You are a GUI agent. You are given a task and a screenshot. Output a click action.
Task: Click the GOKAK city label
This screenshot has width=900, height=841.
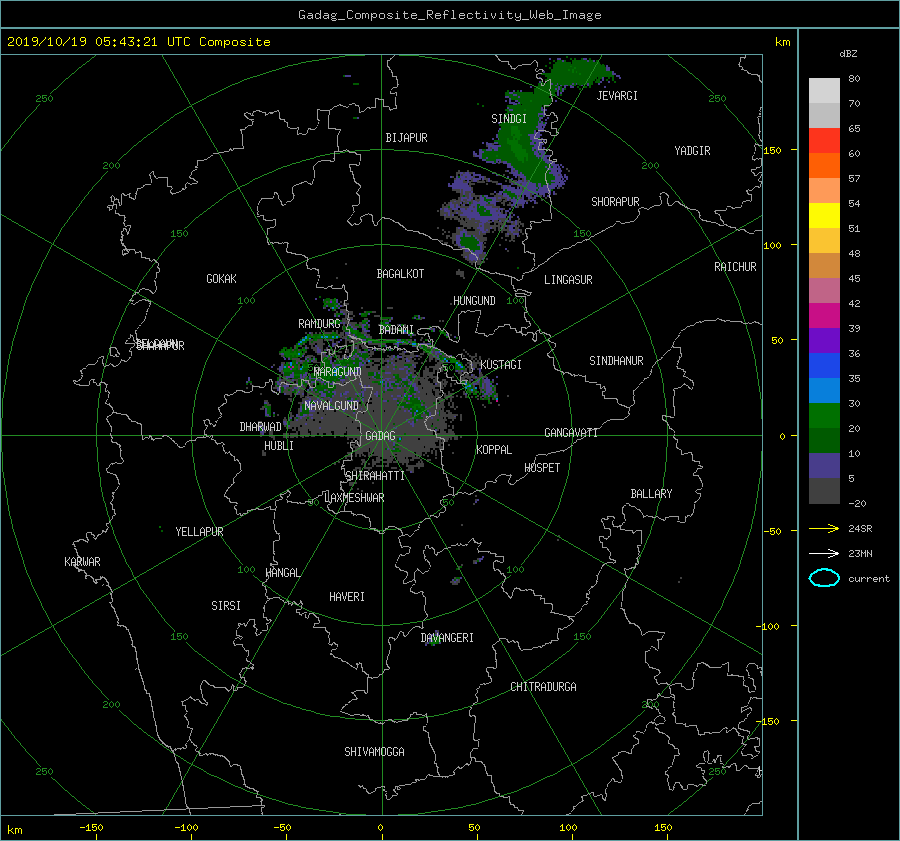tap(222, 279)
